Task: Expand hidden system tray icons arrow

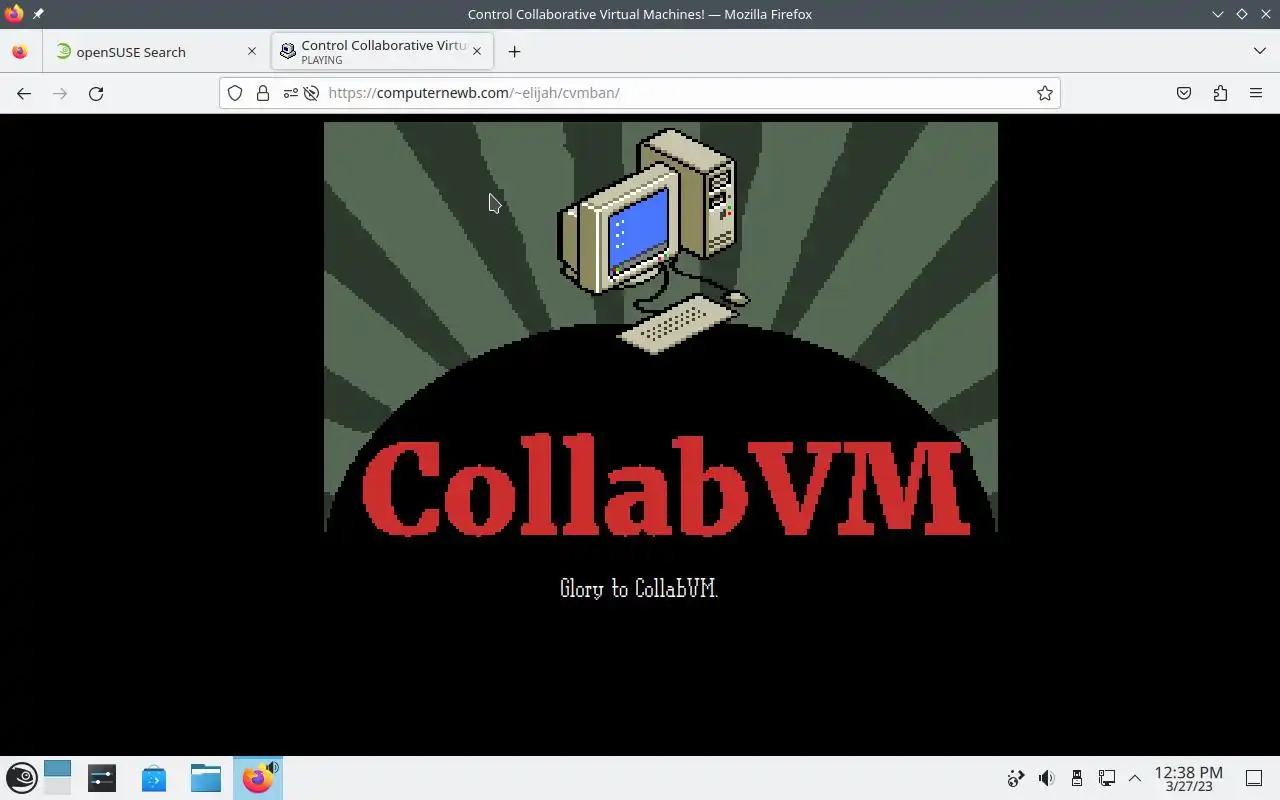Action: (x=1135, y=778)
